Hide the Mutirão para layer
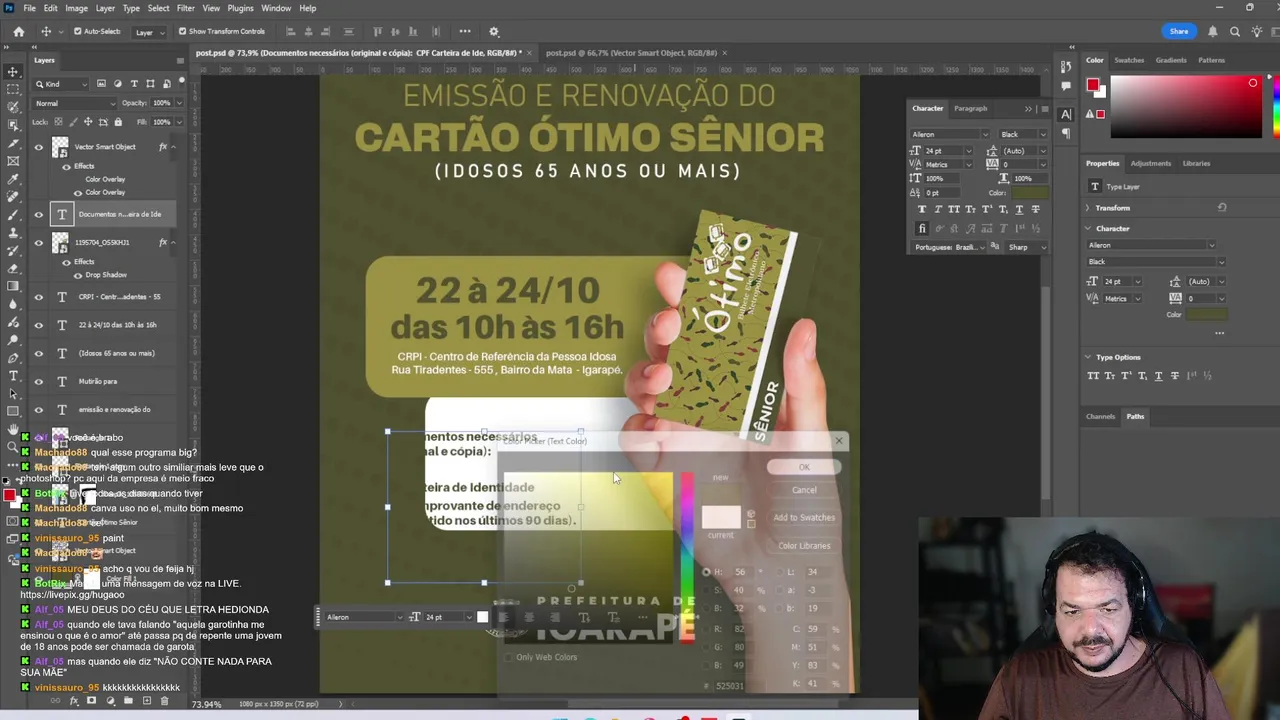The width and height of the screenshot is (1280, 720). tap(39, 381)
